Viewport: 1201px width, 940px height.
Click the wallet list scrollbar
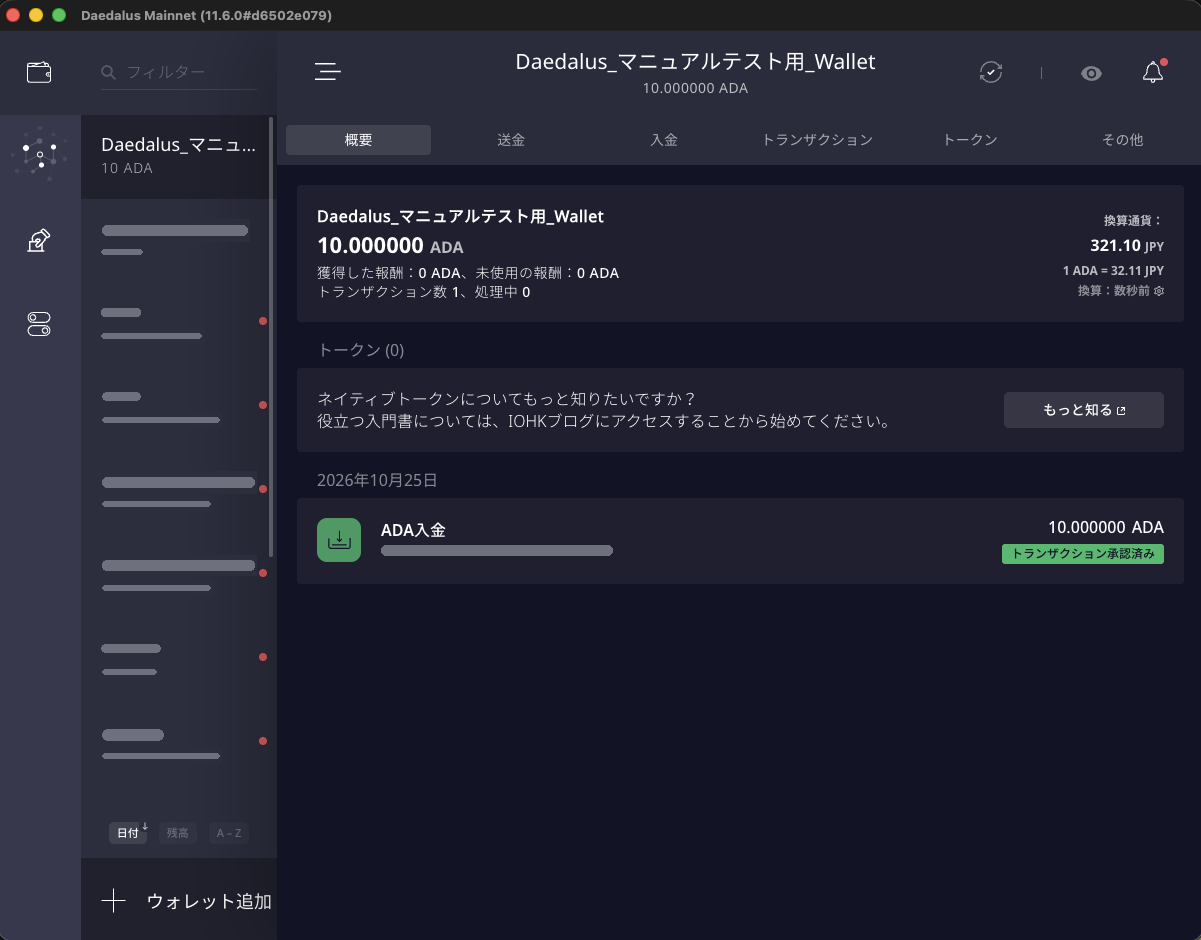272,335
